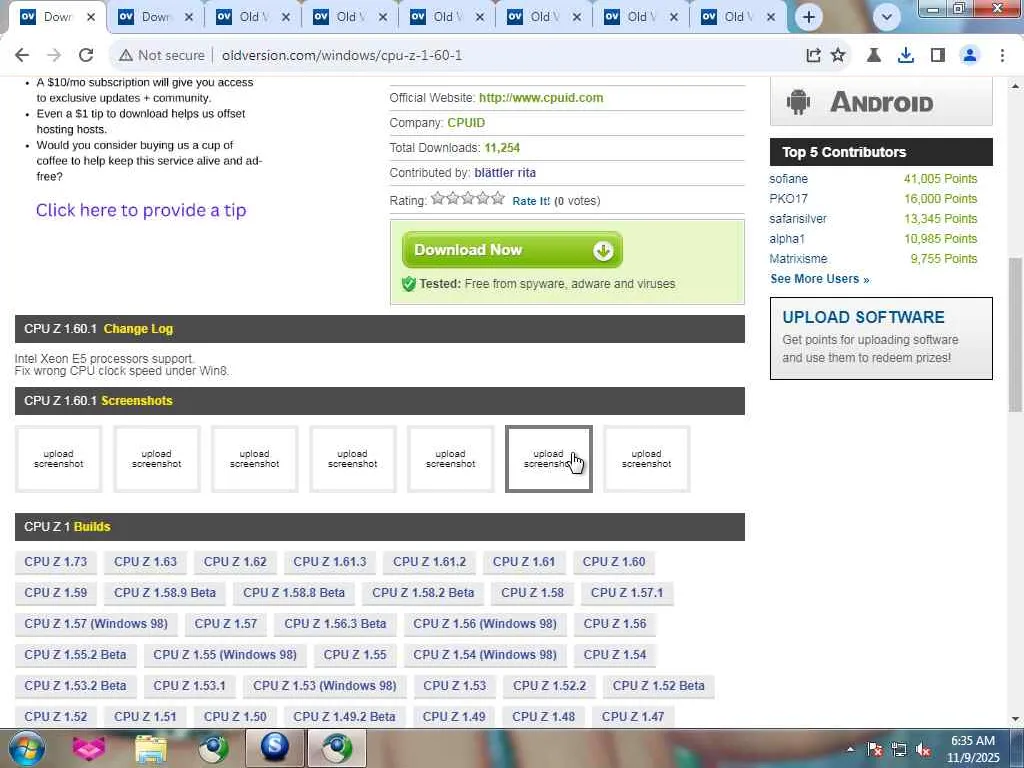Open the downloads arrow icon in toolbar
Image resolution: width=1024 pixels, height=768 pixels.
[906, 56]
